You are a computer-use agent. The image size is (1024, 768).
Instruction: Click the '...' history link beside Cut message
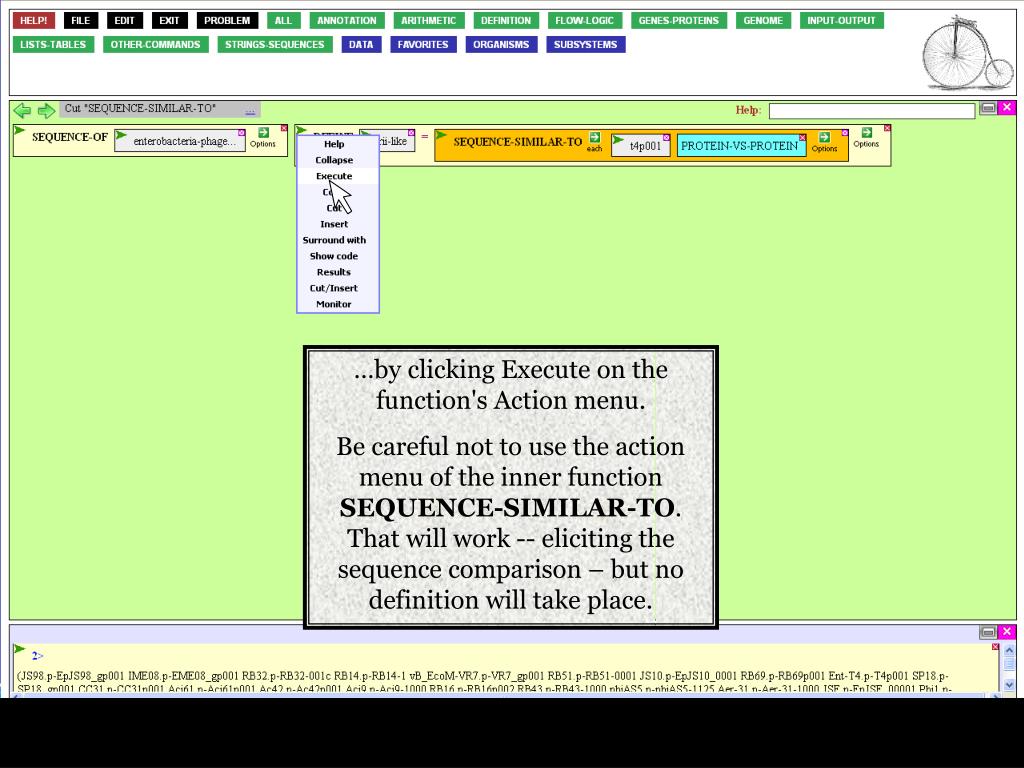250,111
